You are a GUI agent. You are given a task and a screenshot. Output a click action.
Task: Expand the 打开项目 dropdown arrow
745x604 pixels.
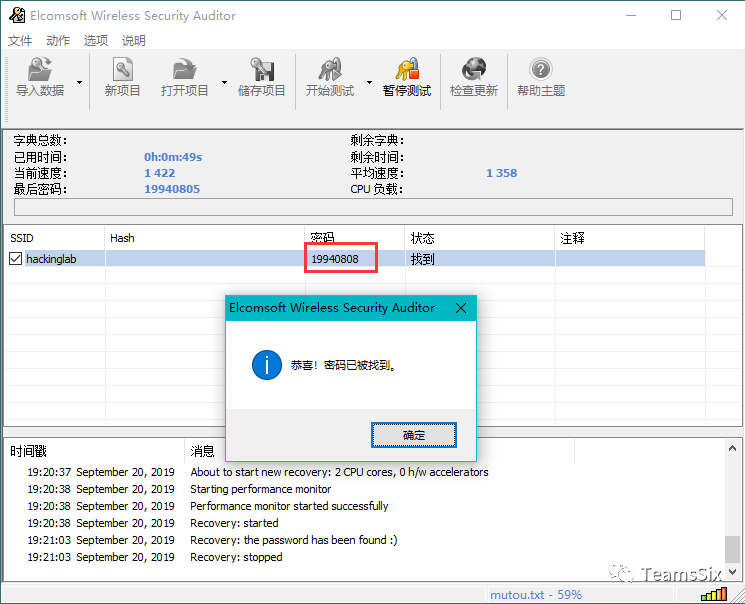224,82
